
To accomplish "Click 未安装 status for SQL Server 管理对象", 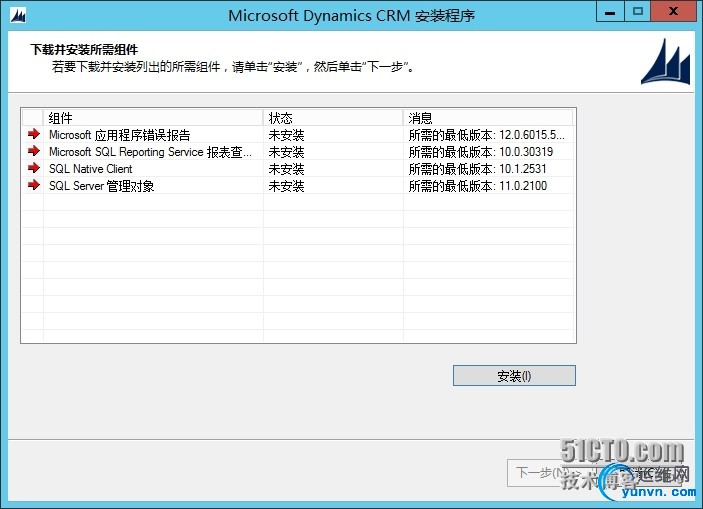I will click(286, 186).
